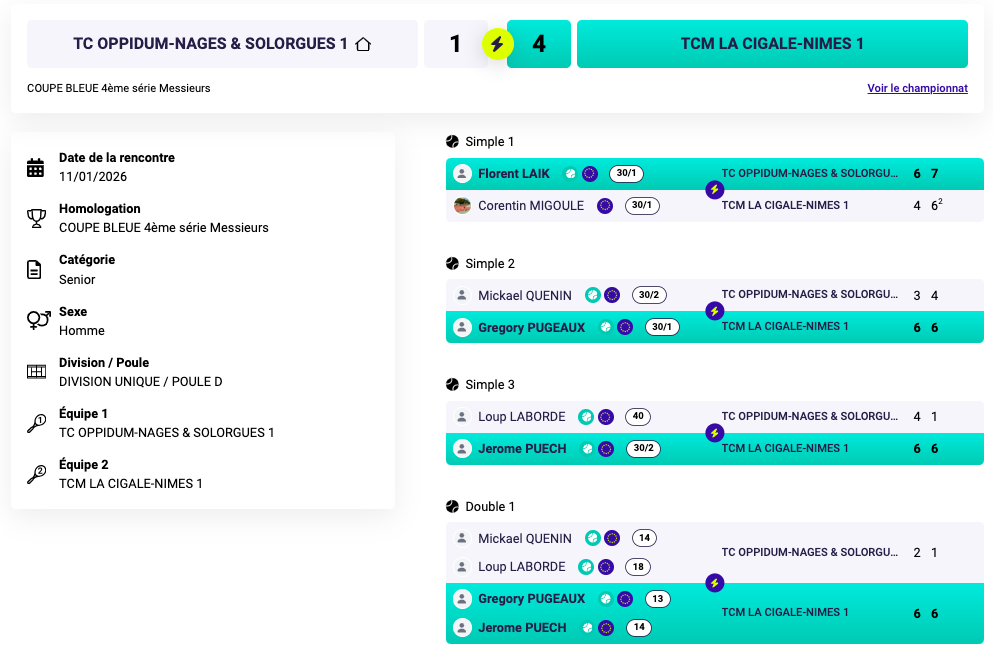Viewport: 993px width, 657px height.
Task: Click the trophy icon next to Homologation
Action: [36, 218]
